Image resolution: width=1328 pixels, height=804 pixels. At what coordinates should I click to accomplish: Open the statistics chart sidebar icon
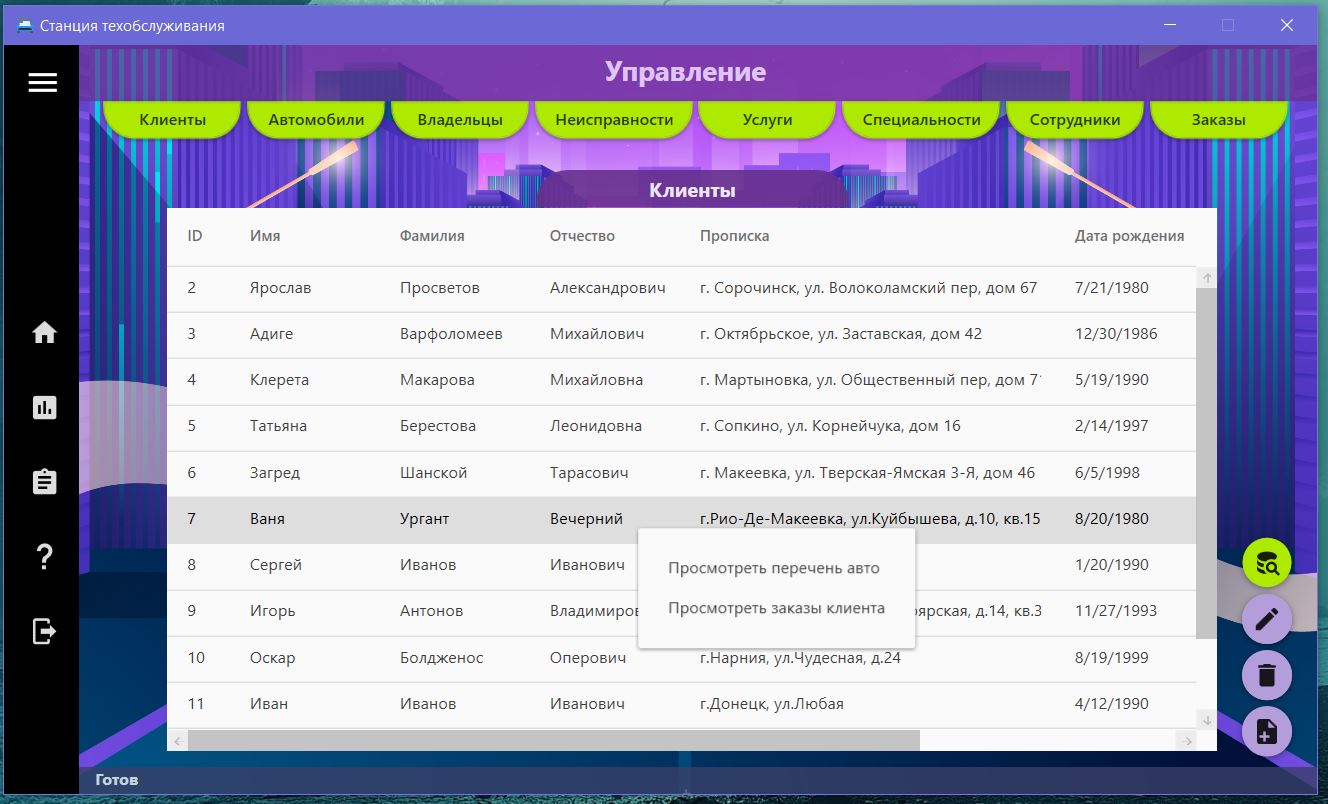click(x=44, y=407)
